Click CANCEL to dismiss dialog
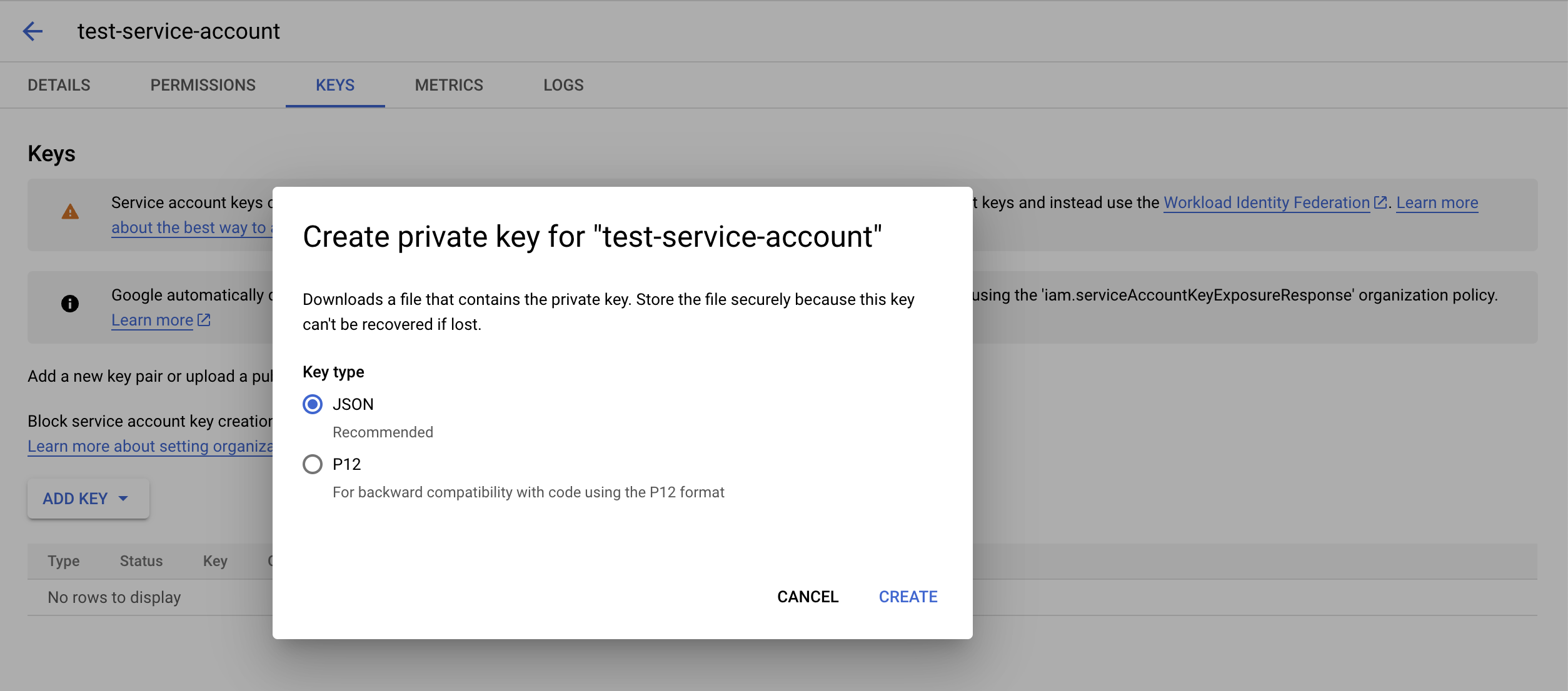Screen dimensions: 1568x691 tap(807, 596)
